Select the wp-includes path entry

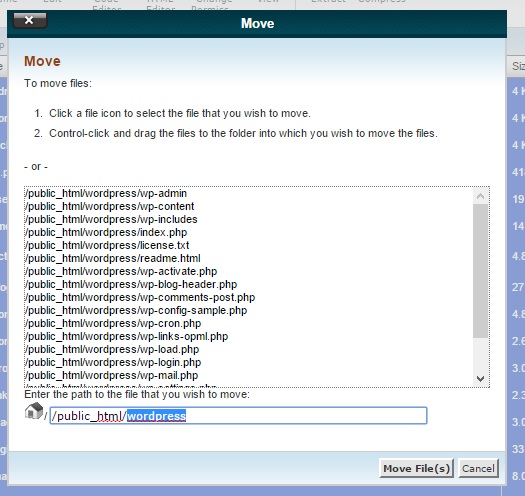111,219
